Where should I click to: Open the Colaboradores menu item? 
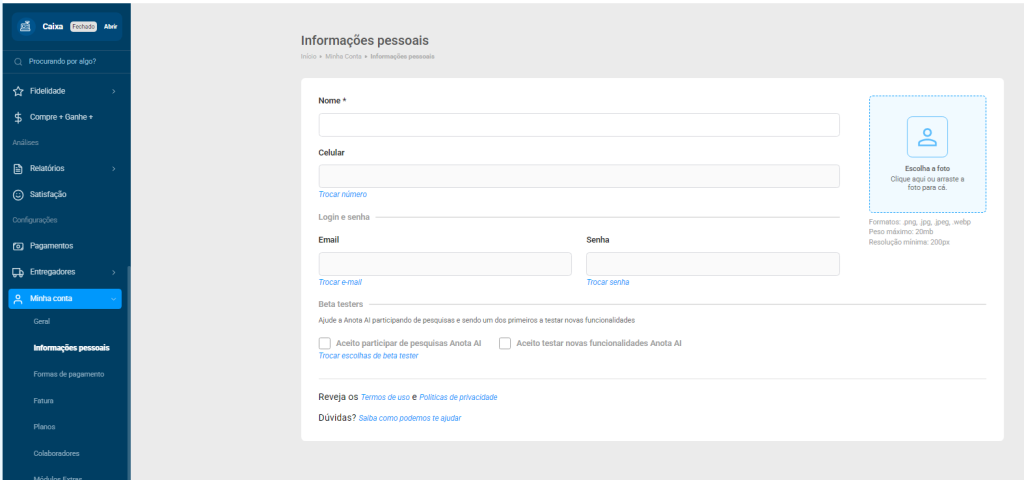click(x=56, y=453)
